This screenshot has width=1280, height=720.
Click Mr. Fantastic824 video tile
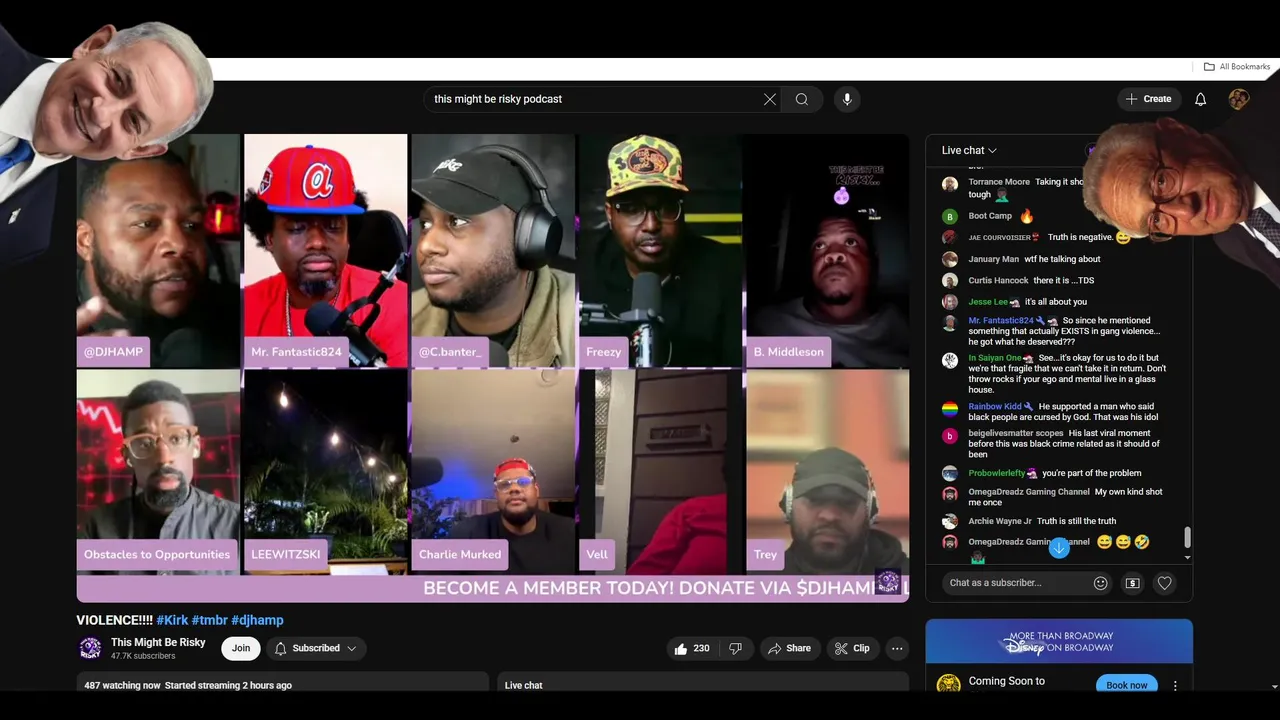(325, 251)
